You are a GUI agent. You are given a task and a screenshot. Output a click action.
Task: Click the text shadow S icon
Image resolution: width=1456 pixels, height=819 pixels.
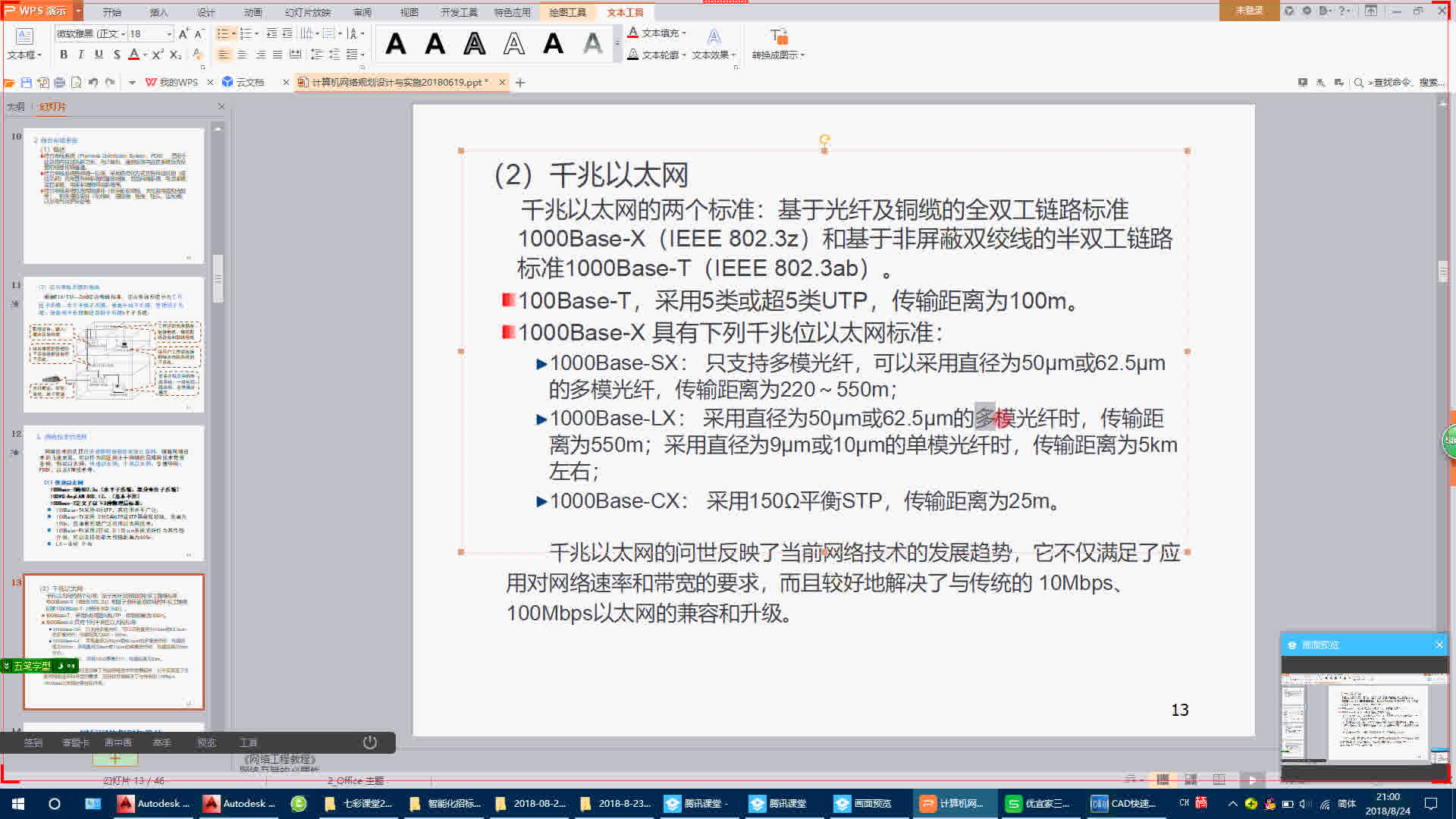point(116,55)
